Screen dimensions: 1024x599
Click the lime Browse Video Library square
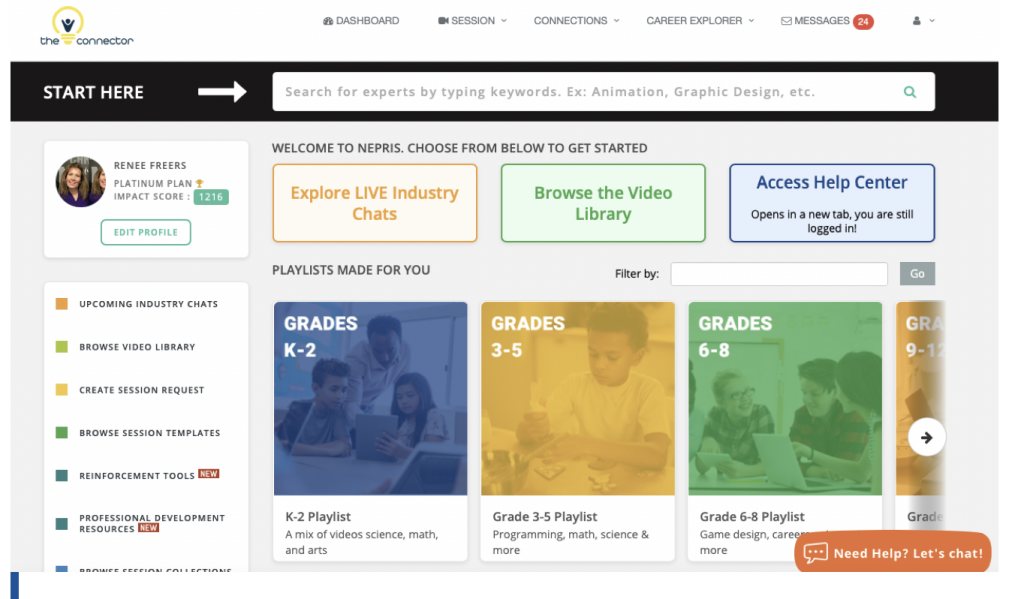(x=62, y=347)
